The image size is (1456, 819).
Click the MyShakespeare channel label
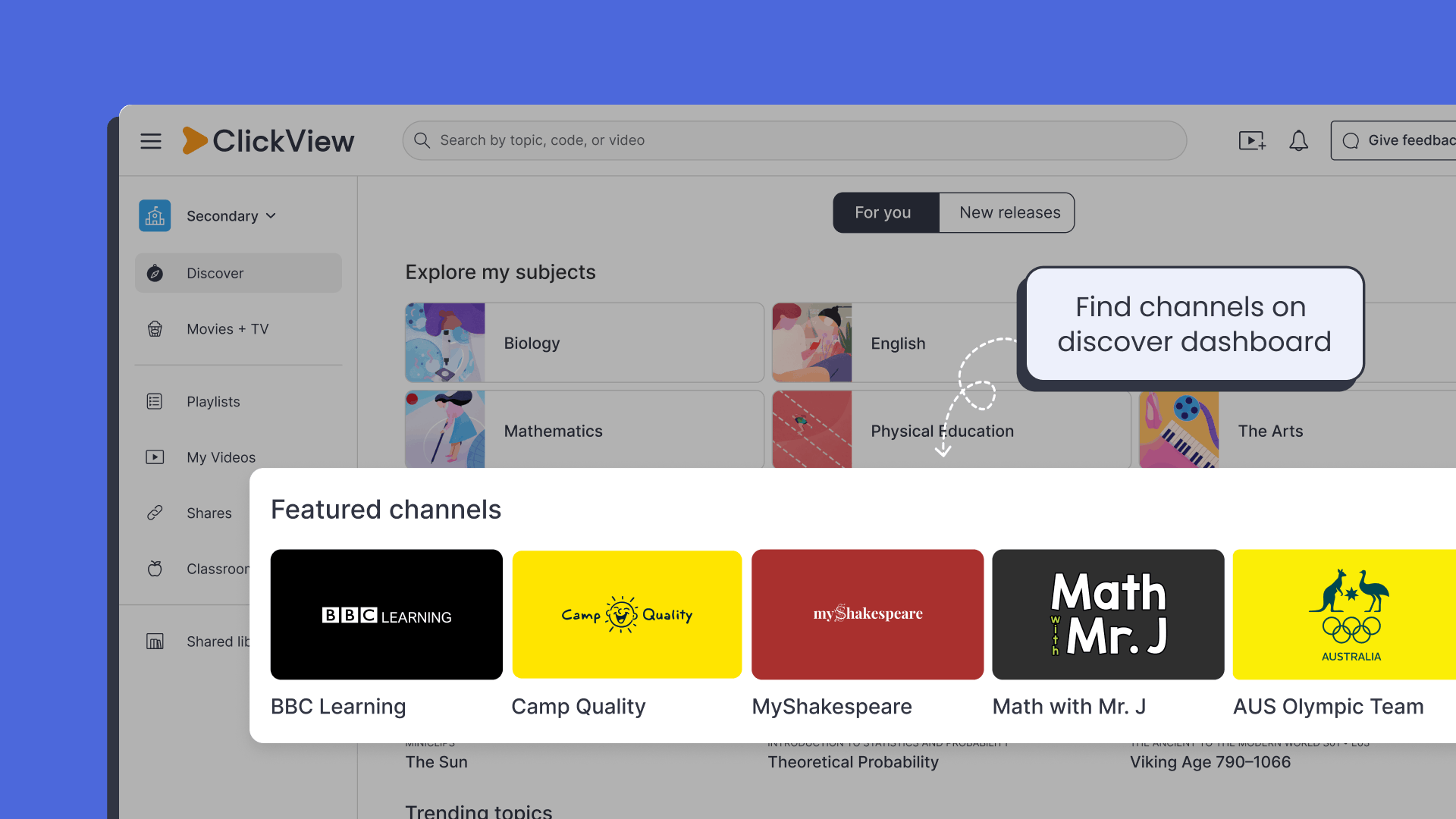point(832,707)
